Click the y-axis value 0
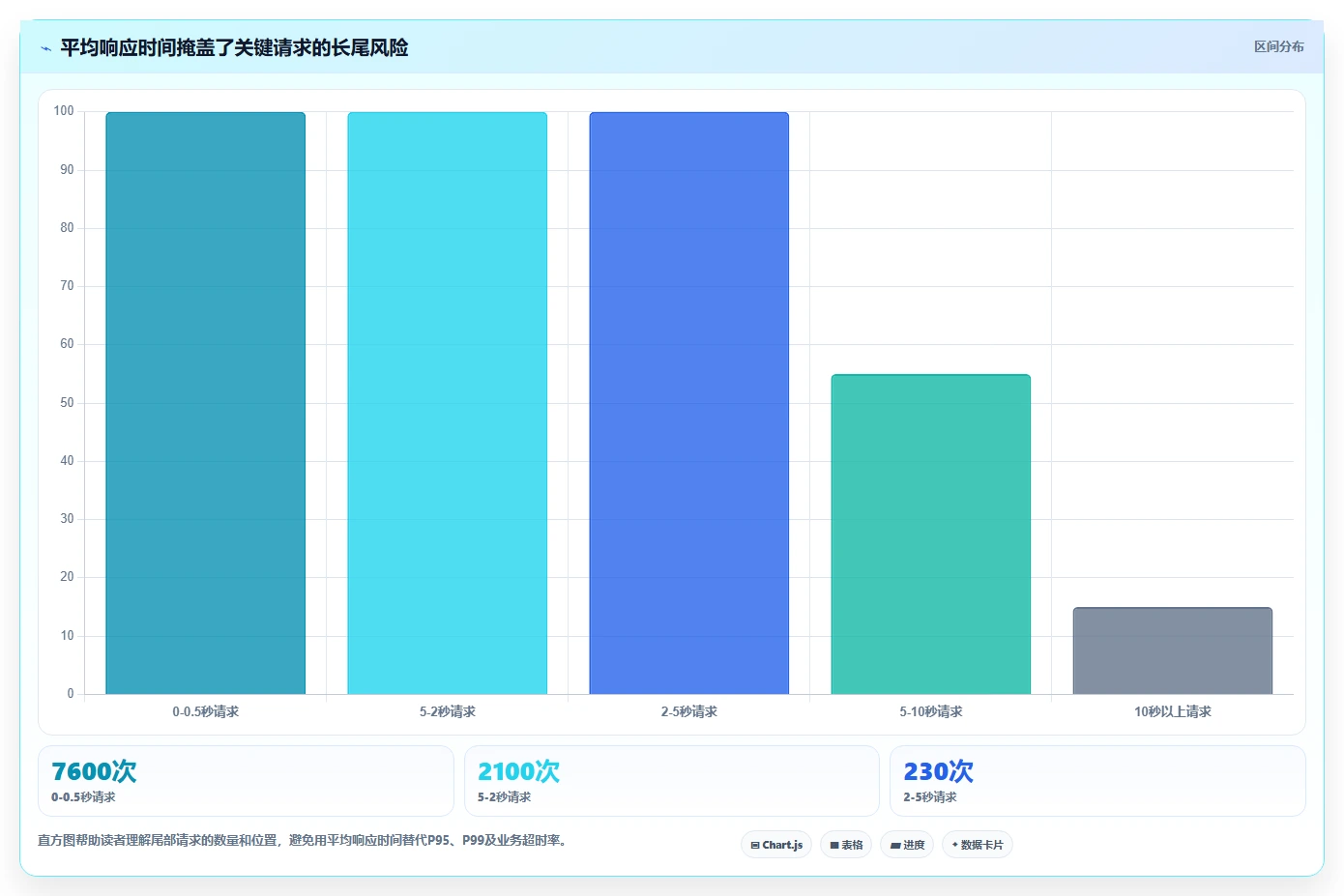The height and width of the screenshot is (896, 1344). [71, 694]
